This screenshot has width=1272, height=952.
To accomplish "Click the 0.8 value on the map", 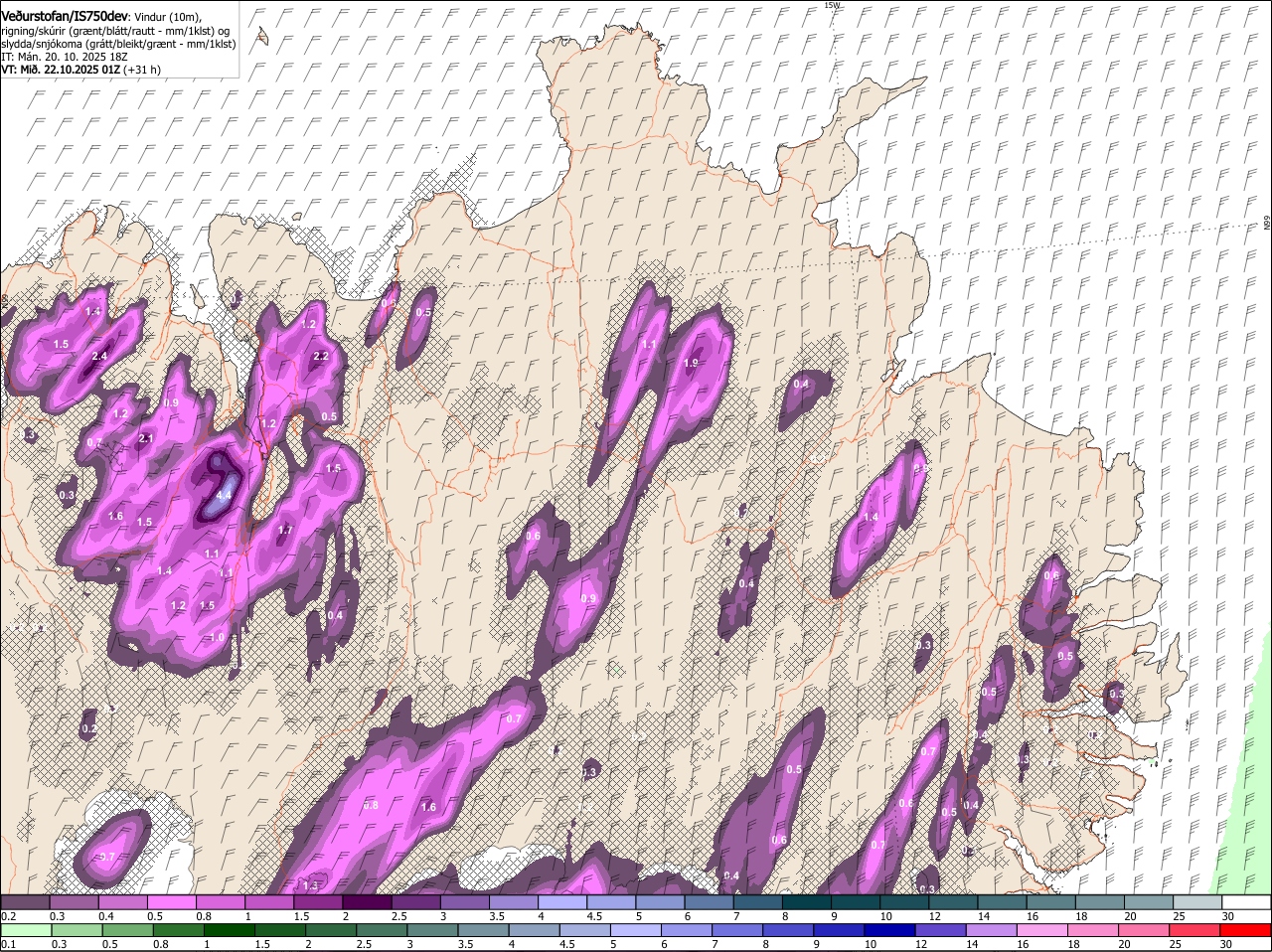I will (x=371, y=805).
